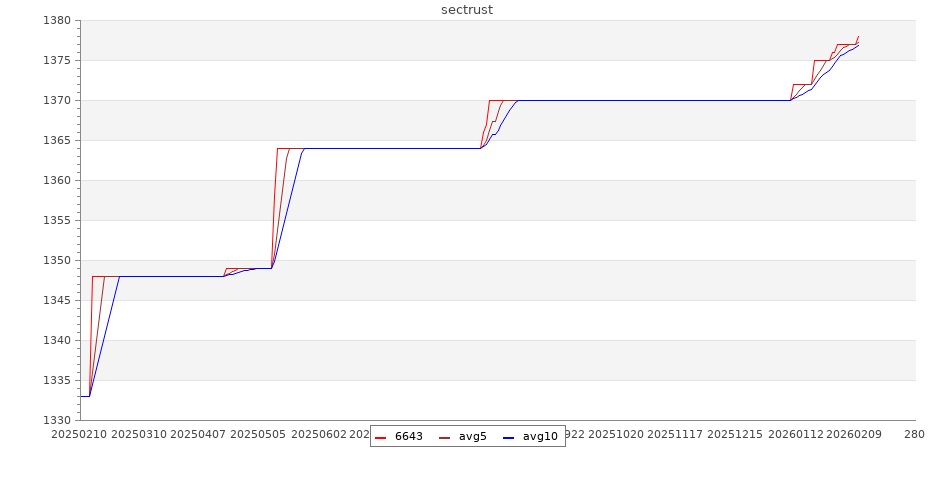Click the 20250310 date label
This screenshot has height=500, width=935.
click(139, 435)
